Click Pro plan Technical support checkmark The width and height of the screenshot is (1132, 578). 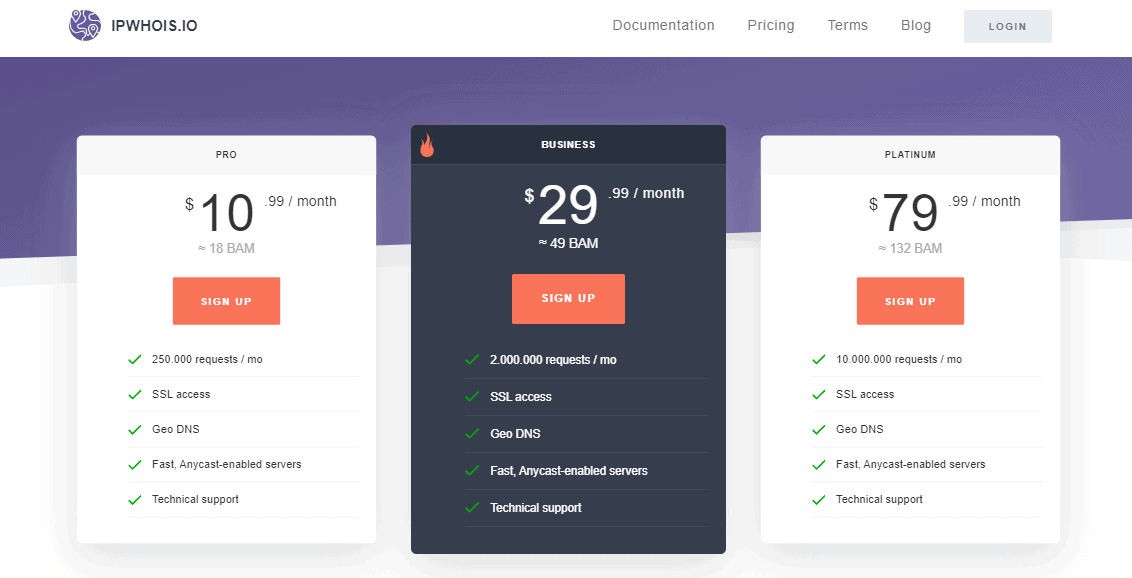pyautogui.click(x=134, y=499)
